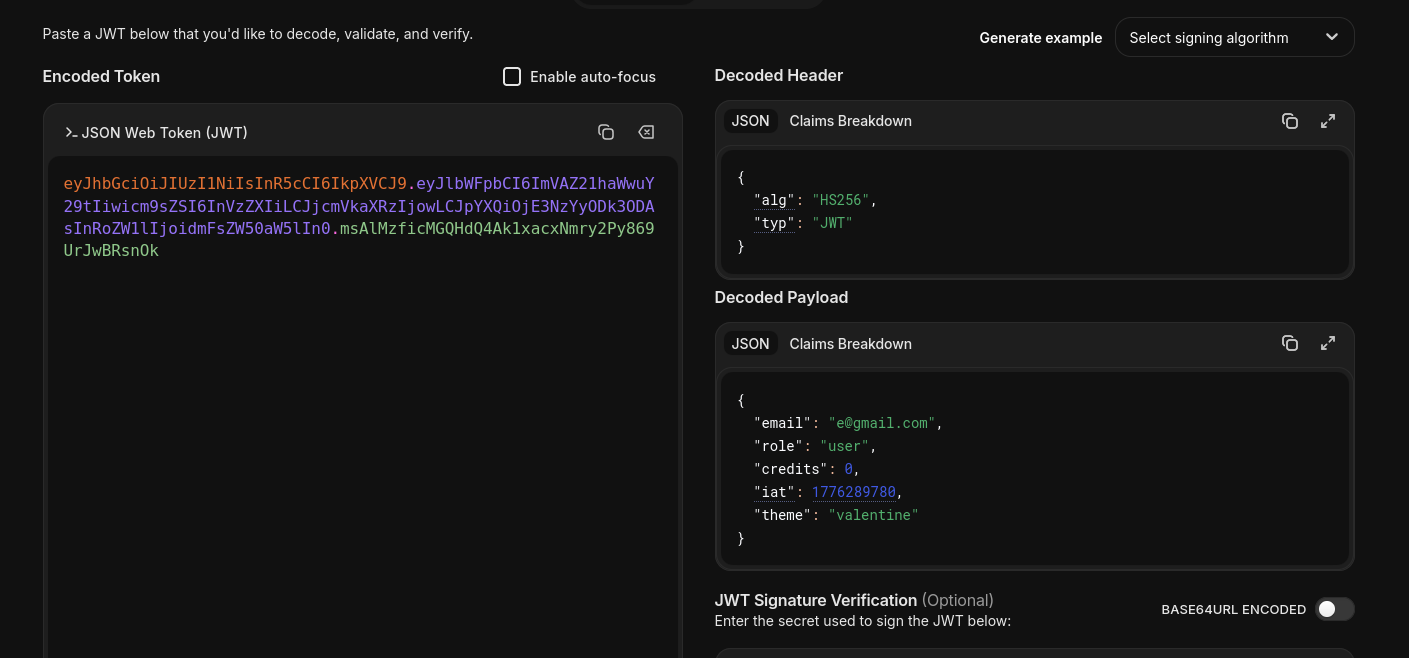Select JSON tab in Decoded Header
Image resolution: width=1409 pixels, height=658 pixels.
point(750,121)
